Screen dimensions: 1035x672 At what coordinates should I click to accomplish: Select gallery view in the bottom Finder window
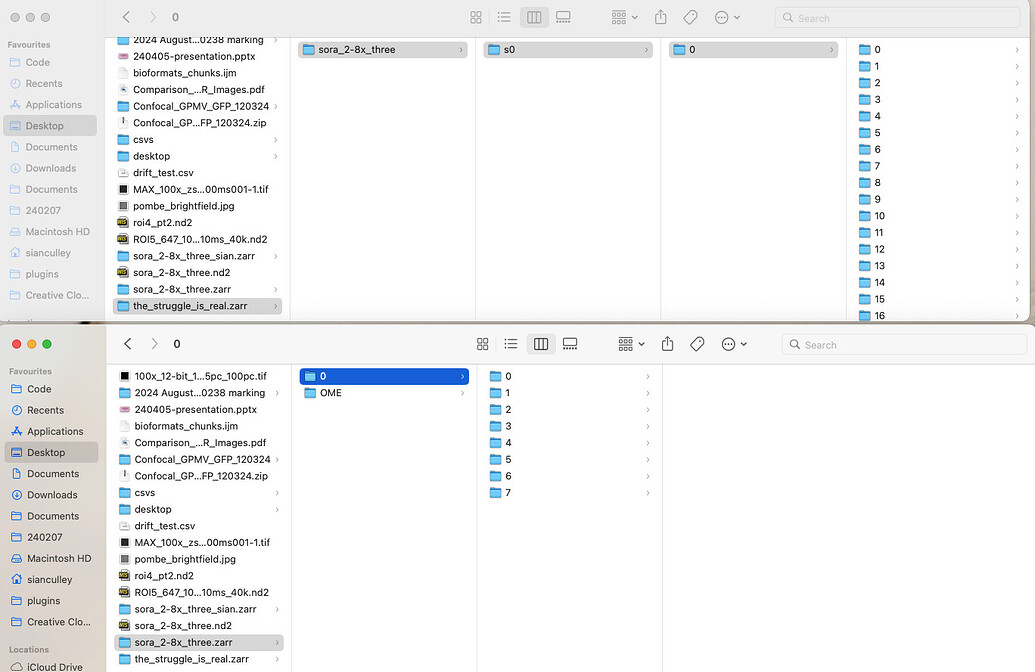coord(570,344)
